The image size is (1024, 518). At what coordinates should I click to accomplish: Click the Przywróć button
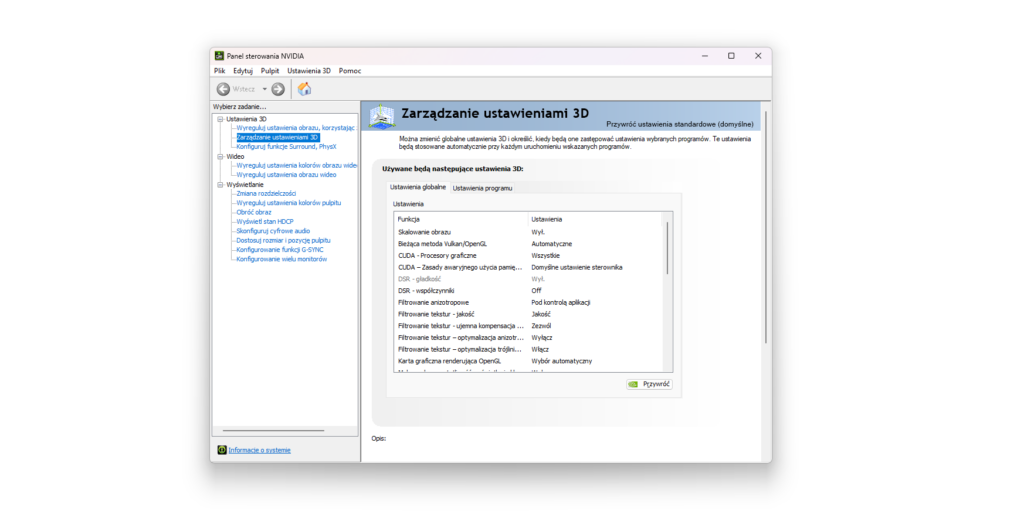pos(649,384)
